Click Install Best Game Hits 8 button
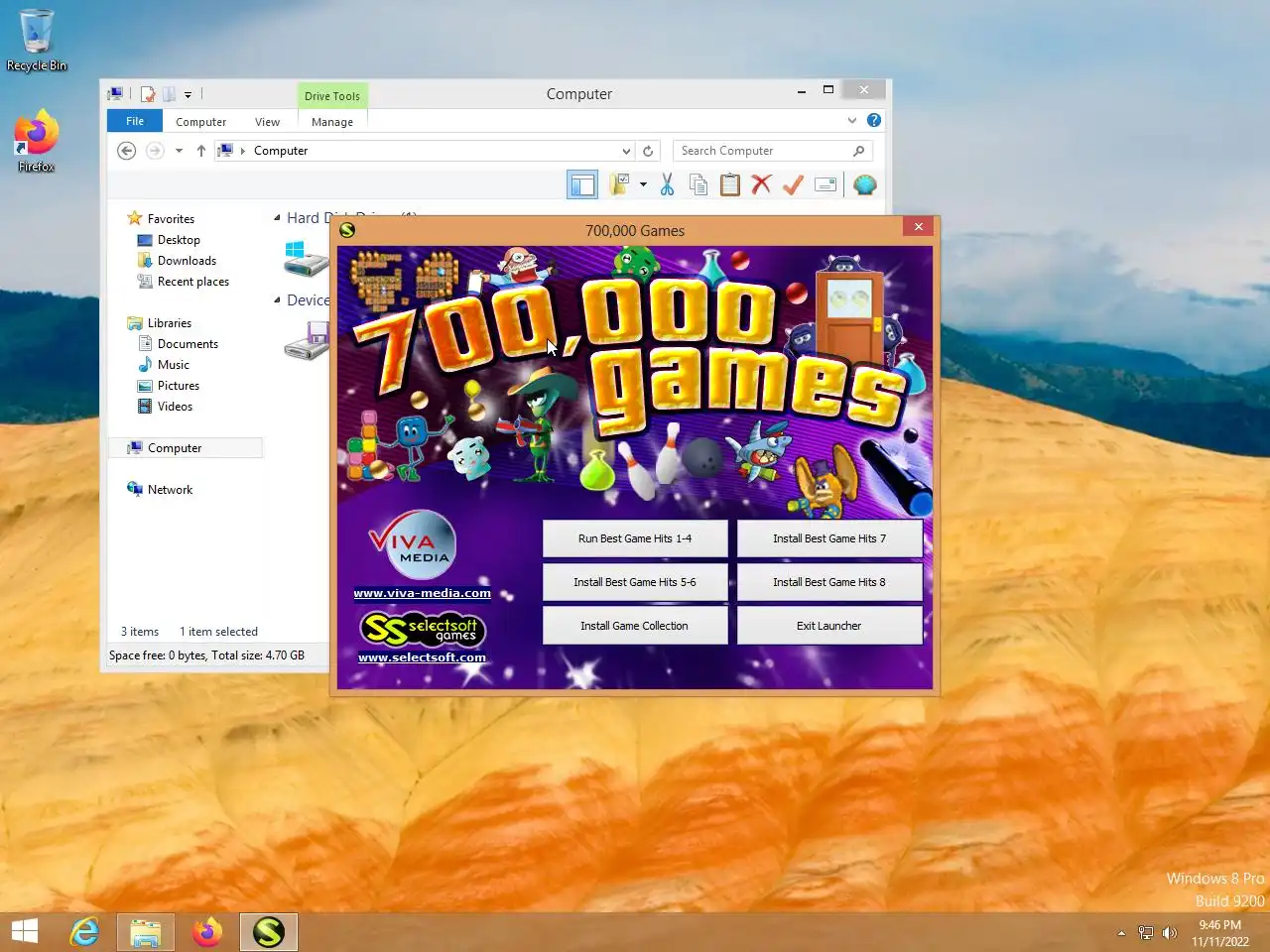Screen dimensions: 1270x952 click(x=829, y=582)
